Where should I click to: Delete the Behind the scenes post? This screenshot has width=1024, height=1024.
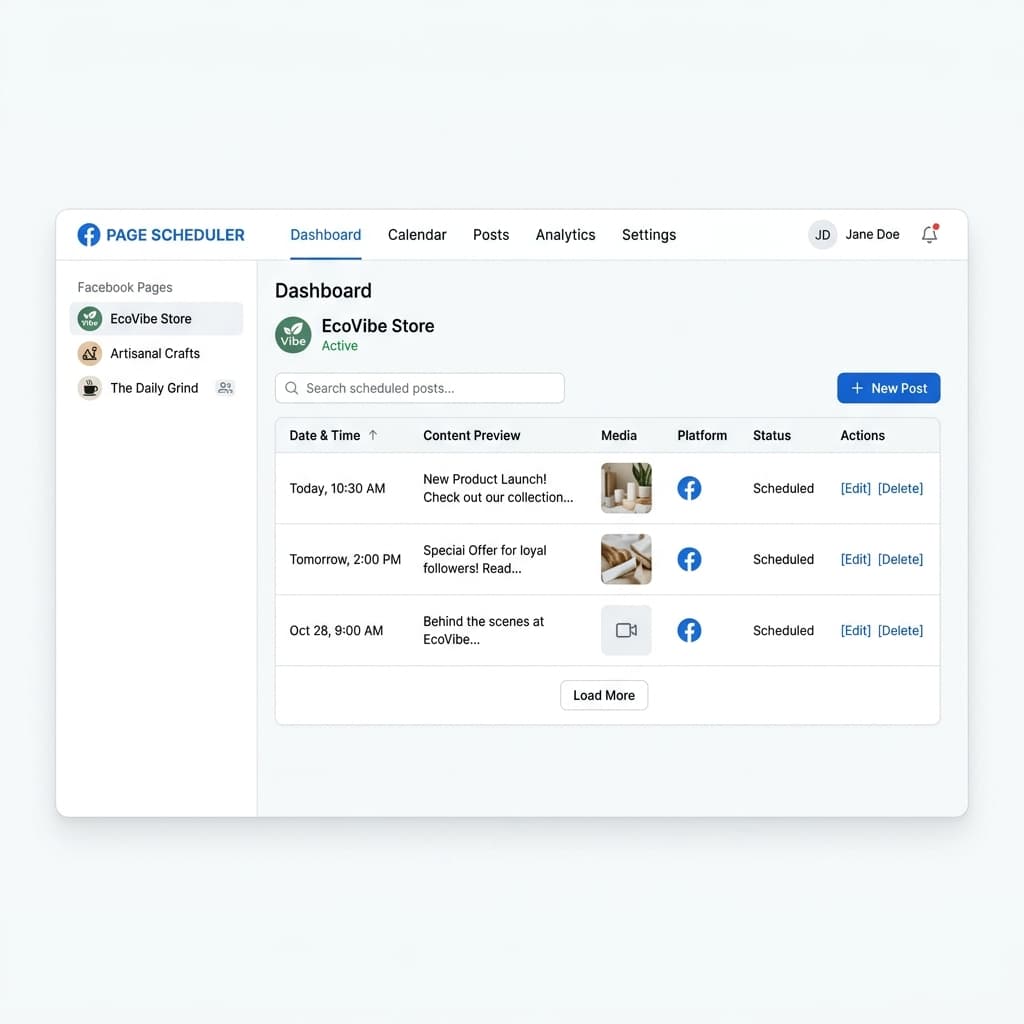(x=901, y=630)
